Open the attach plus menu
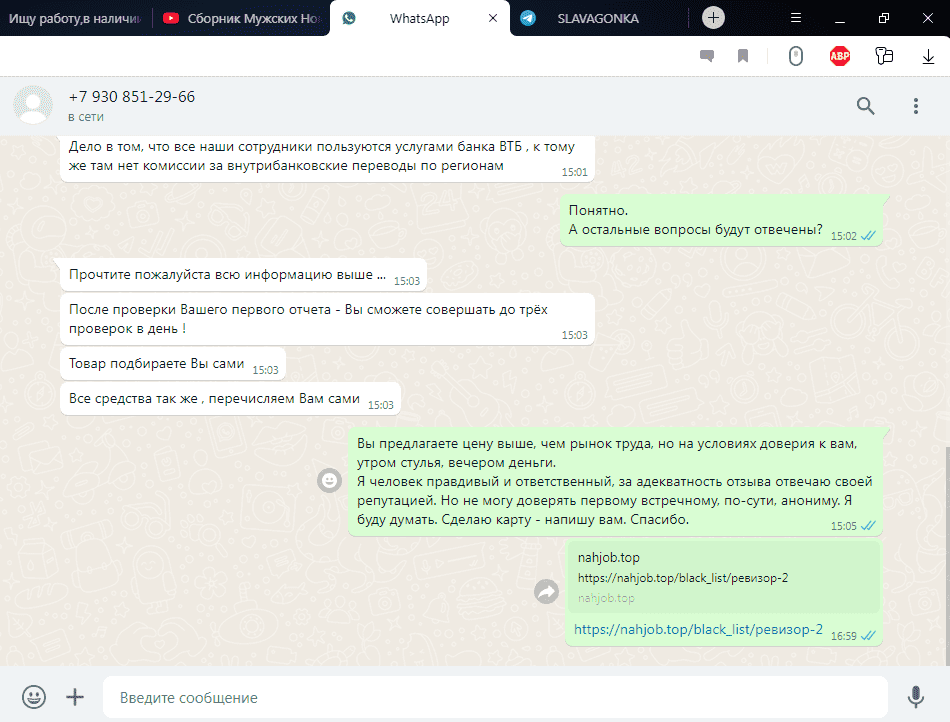 (x=75, y=697)
